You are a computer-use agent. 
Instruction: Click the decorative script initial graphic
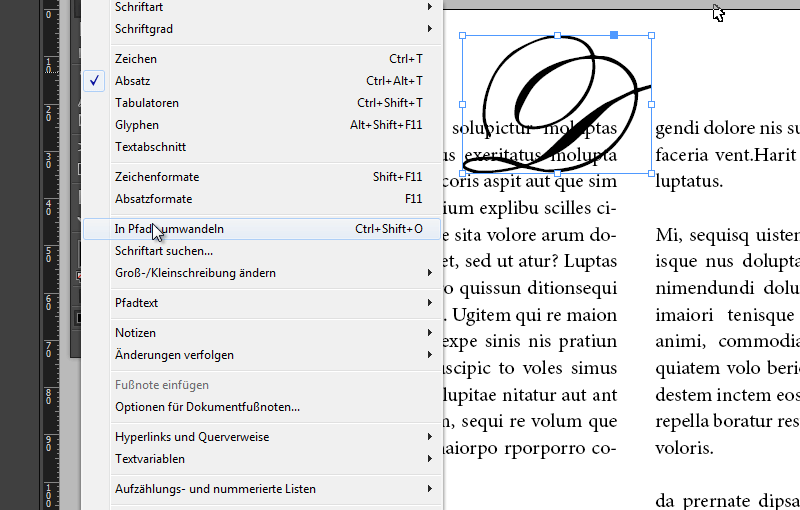(x=557, y=105)
